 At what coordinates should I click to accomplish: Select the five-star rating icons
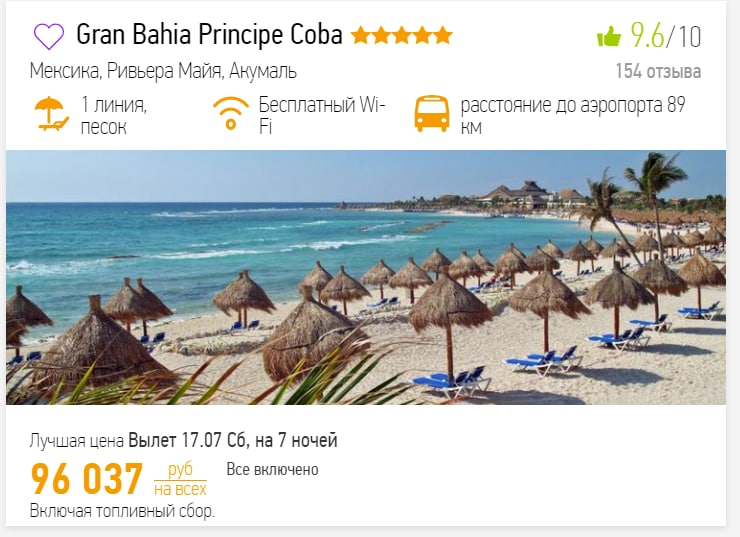click(x=402, y=35)
